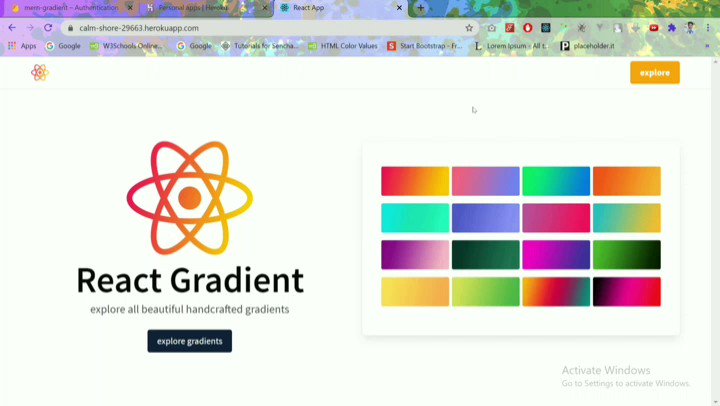720x406 pixels.
Task: Select the purple-to-light-pink gradient swatch
Action: pyautogui.click(x=415, y=255)
